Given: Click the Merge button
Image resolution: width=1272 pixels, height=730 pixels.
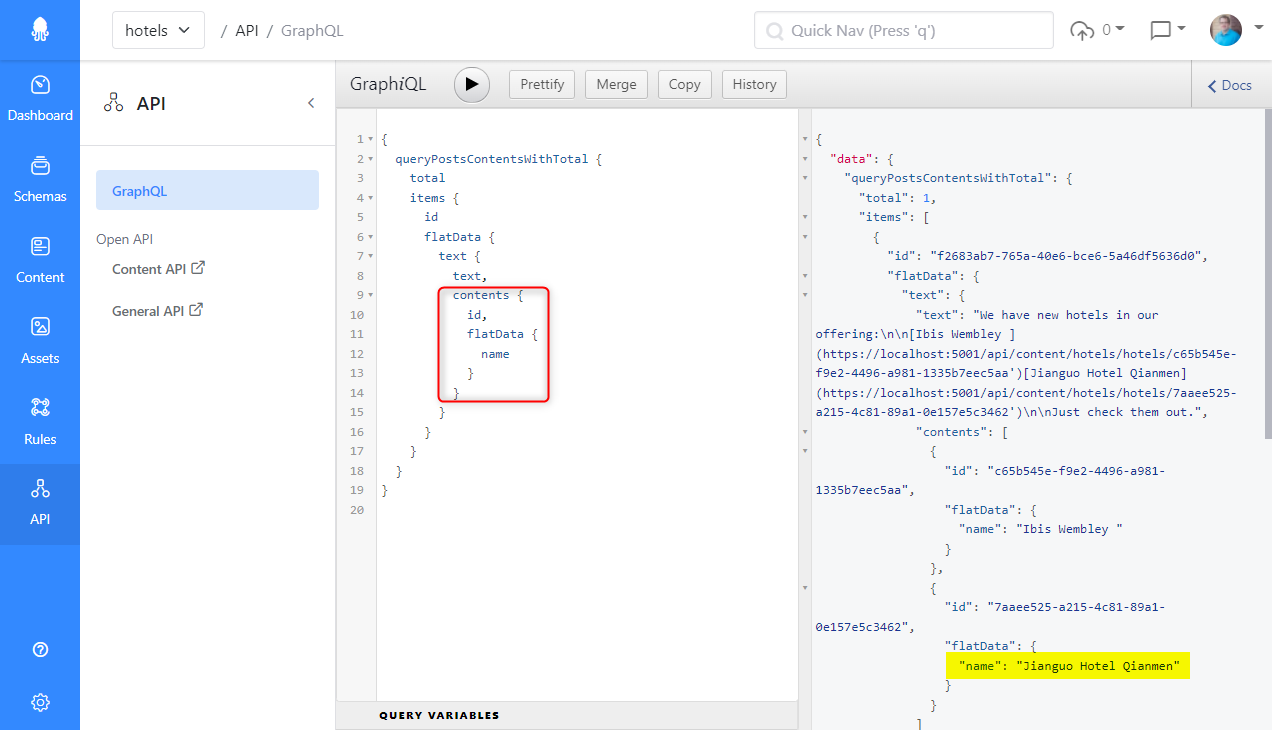Looking at the screenshot, I should (616, 85).
